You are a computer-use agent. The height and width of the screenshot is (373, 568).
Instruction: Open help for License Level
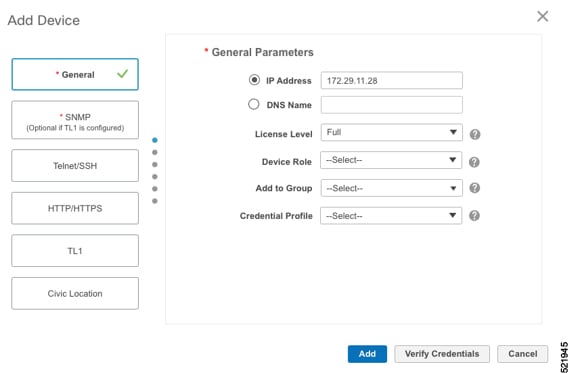click(475, 134)
